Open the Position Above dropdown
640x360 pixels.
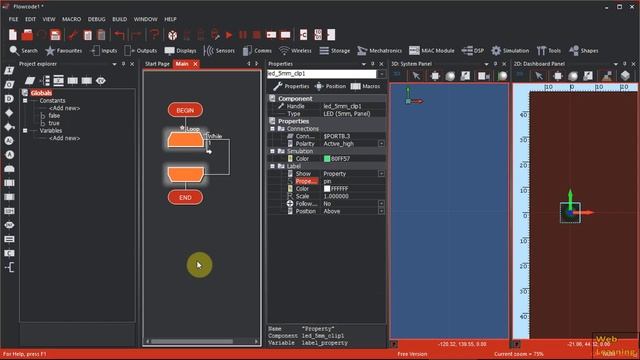tap(381, 211)
